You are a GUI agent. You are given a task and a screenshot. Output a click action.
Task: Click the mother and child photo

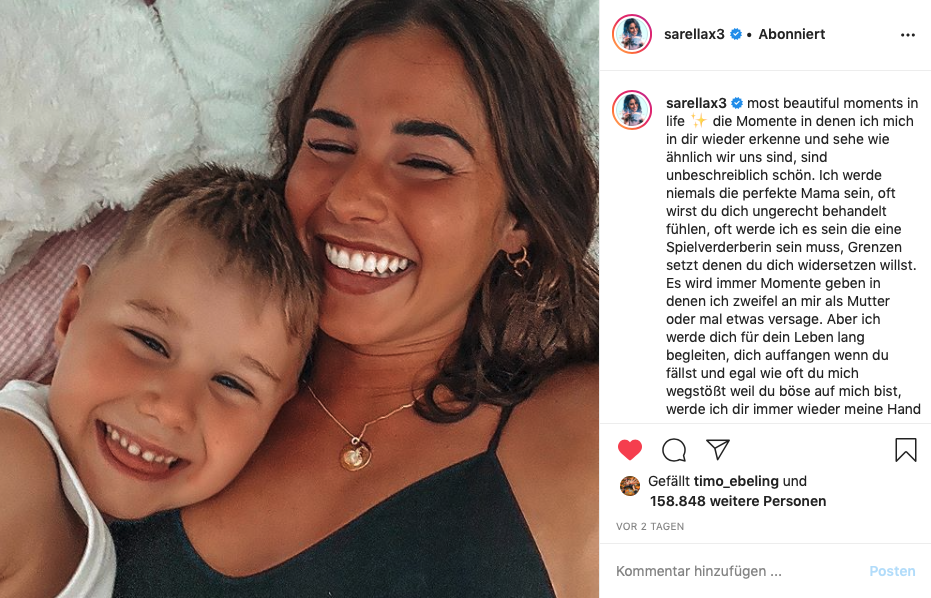pos(299,299)
